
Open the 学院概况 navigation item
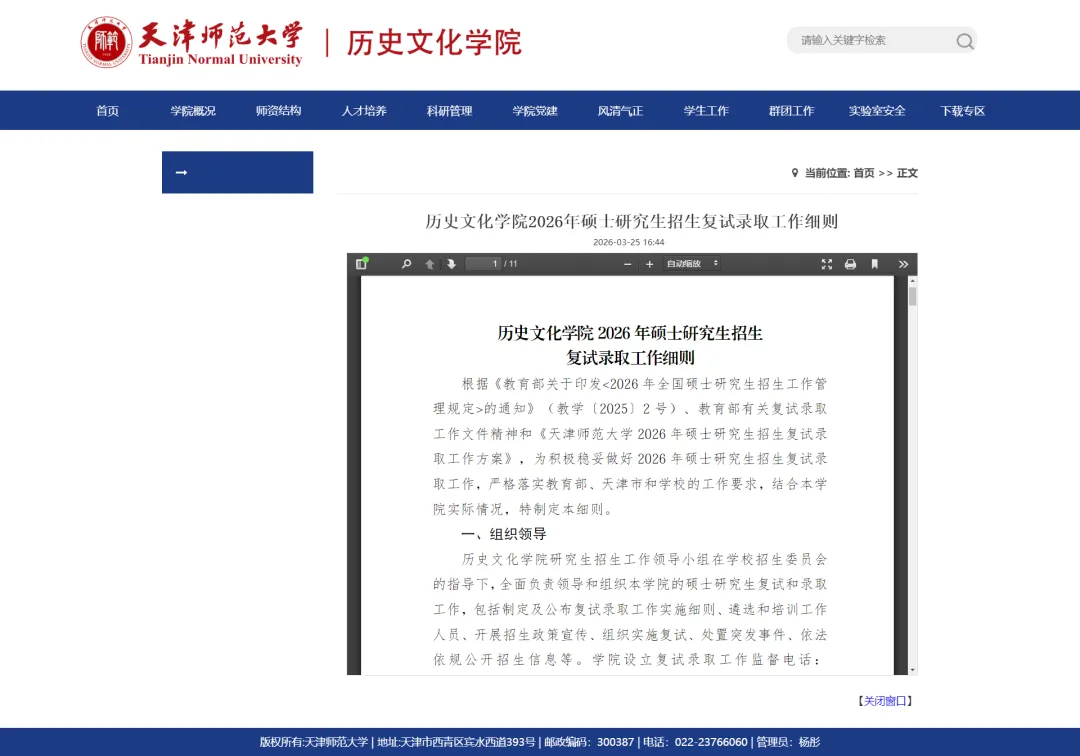[193, 111]
